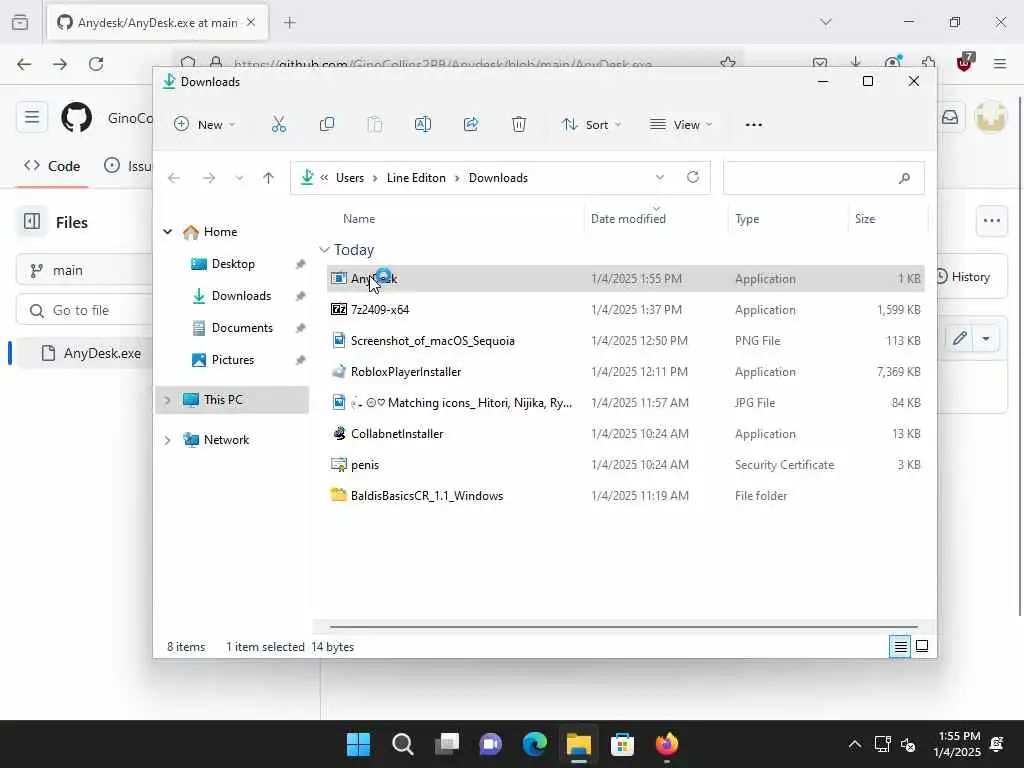
Task: Open Firefox application hamburger menu
Action: click(x=1000, y=64)
